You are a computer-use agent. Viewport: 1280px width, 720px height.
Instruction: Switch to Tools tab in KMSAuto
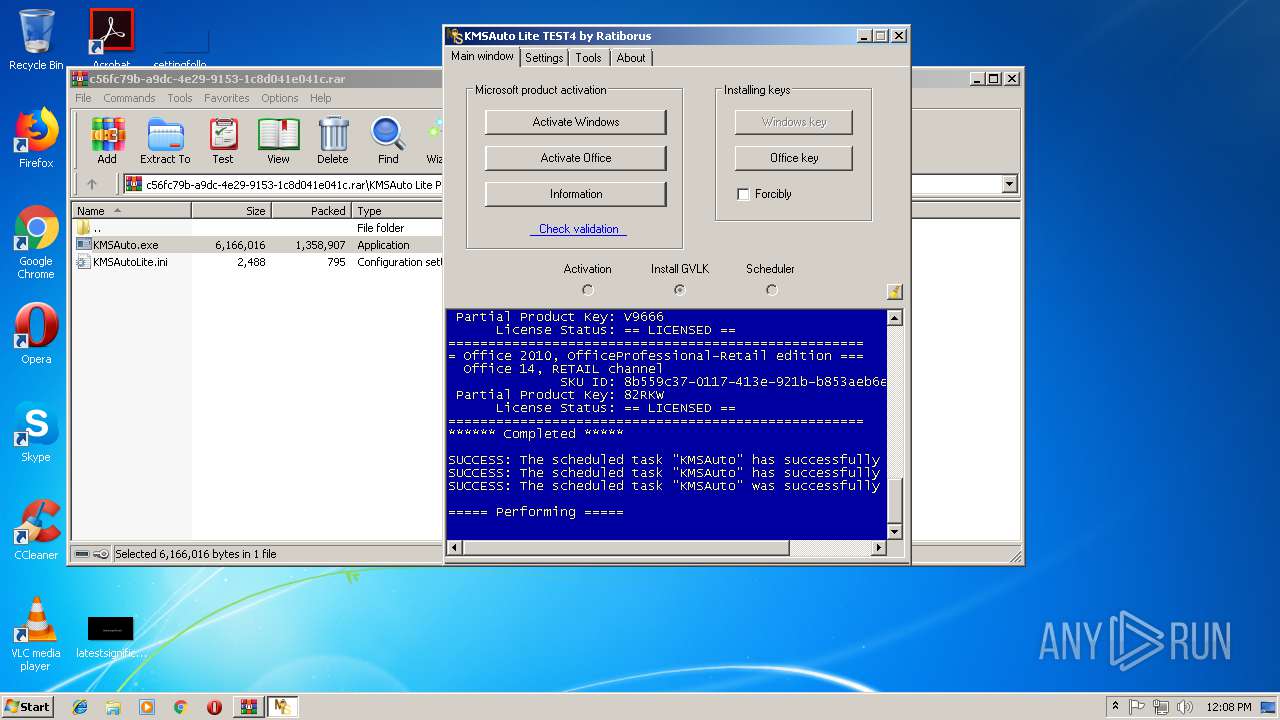[x=589, y=58]
